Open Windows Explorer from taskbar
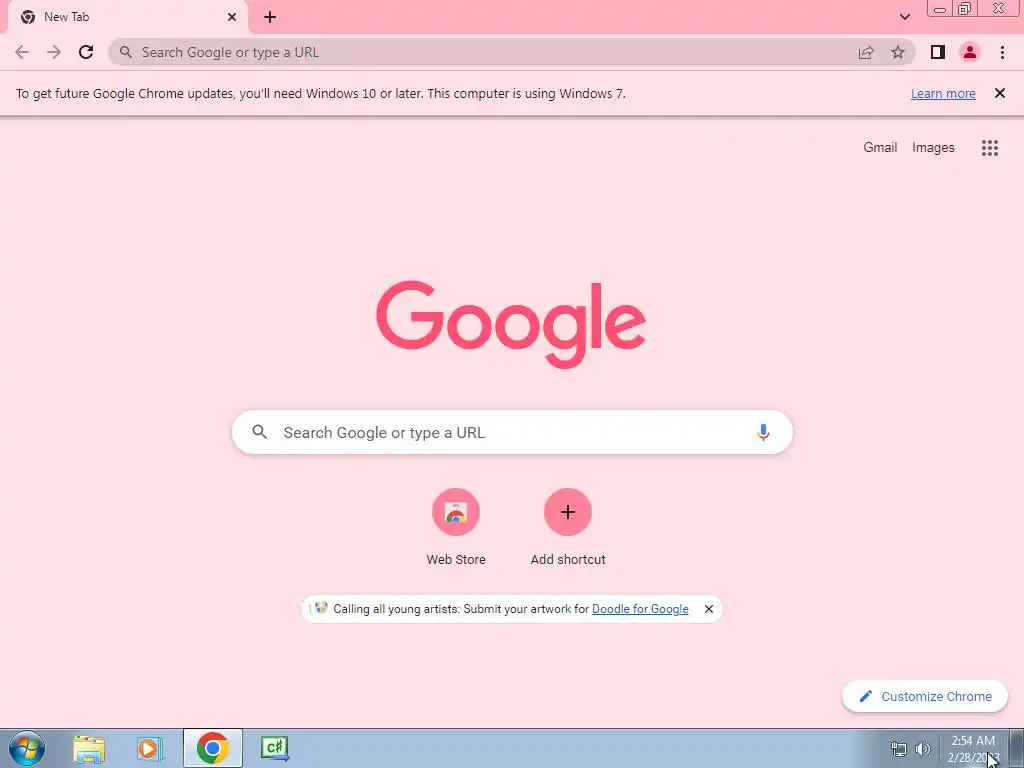The height and width of the screenshot is (768, 1024). point(89,748)
